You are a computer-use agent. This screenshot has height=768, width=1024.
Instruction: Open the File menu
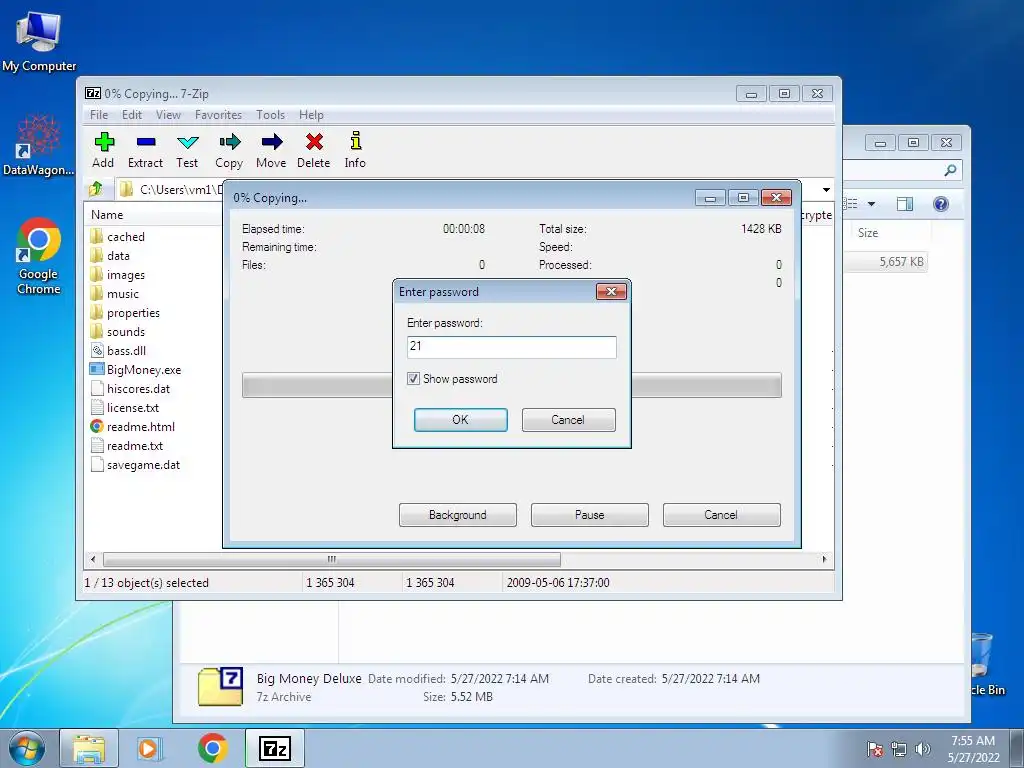[x=99, y=115]
